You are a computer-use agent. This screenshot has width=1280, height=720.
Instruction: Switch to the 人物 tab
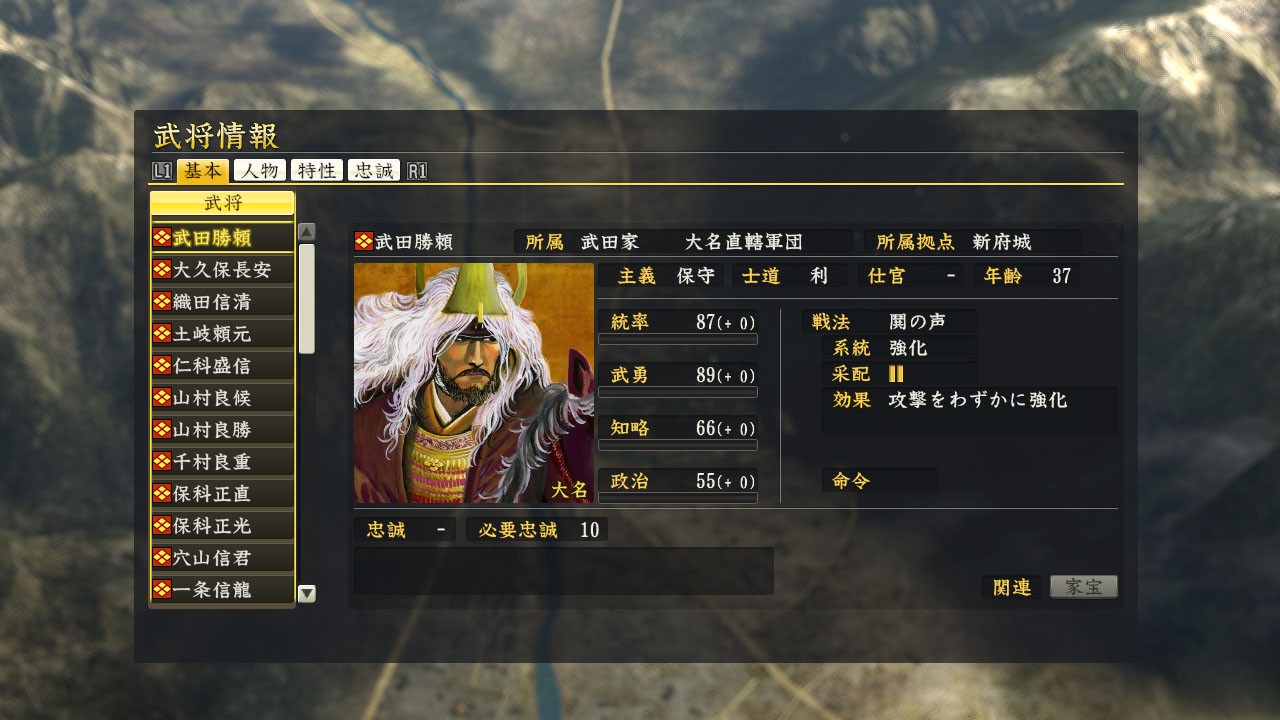coord(260,171)
